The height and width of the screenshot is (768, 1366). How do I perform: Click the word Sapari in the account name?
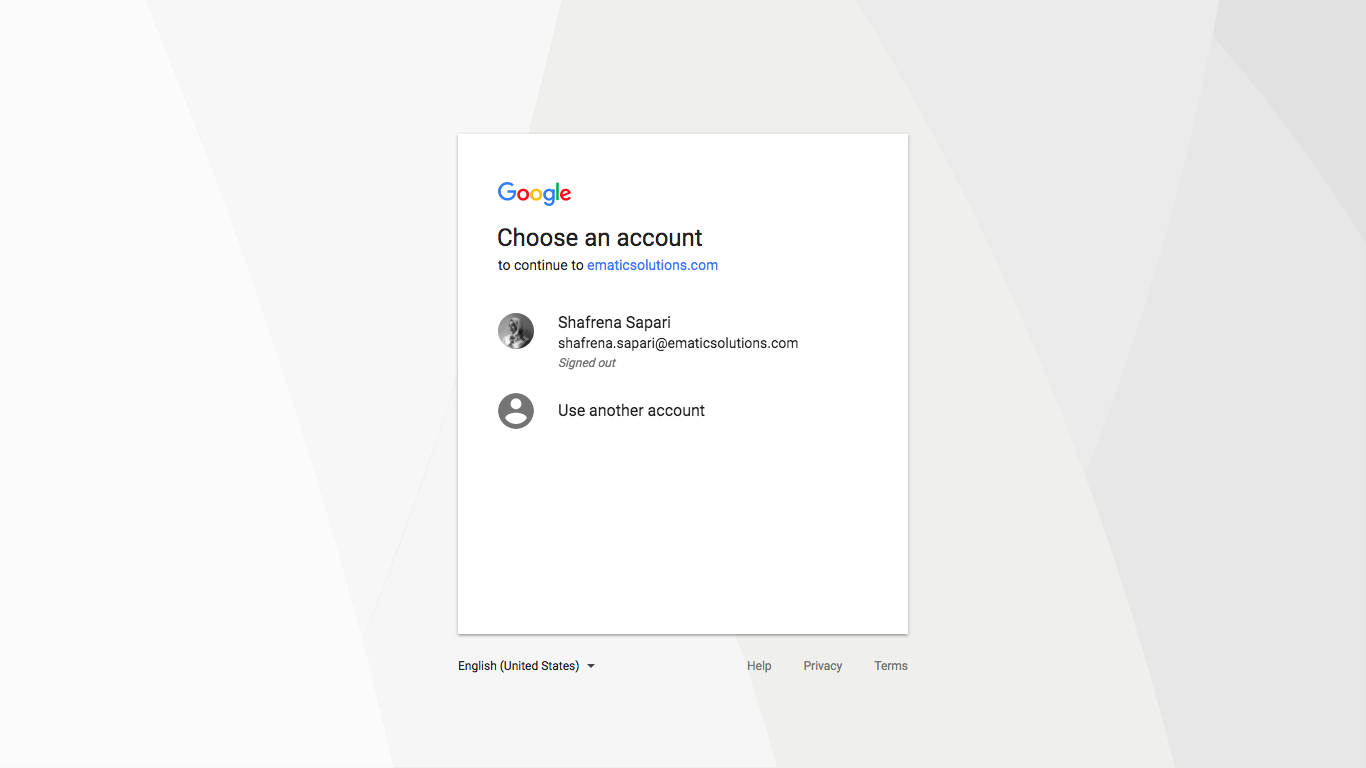(648, 323)
